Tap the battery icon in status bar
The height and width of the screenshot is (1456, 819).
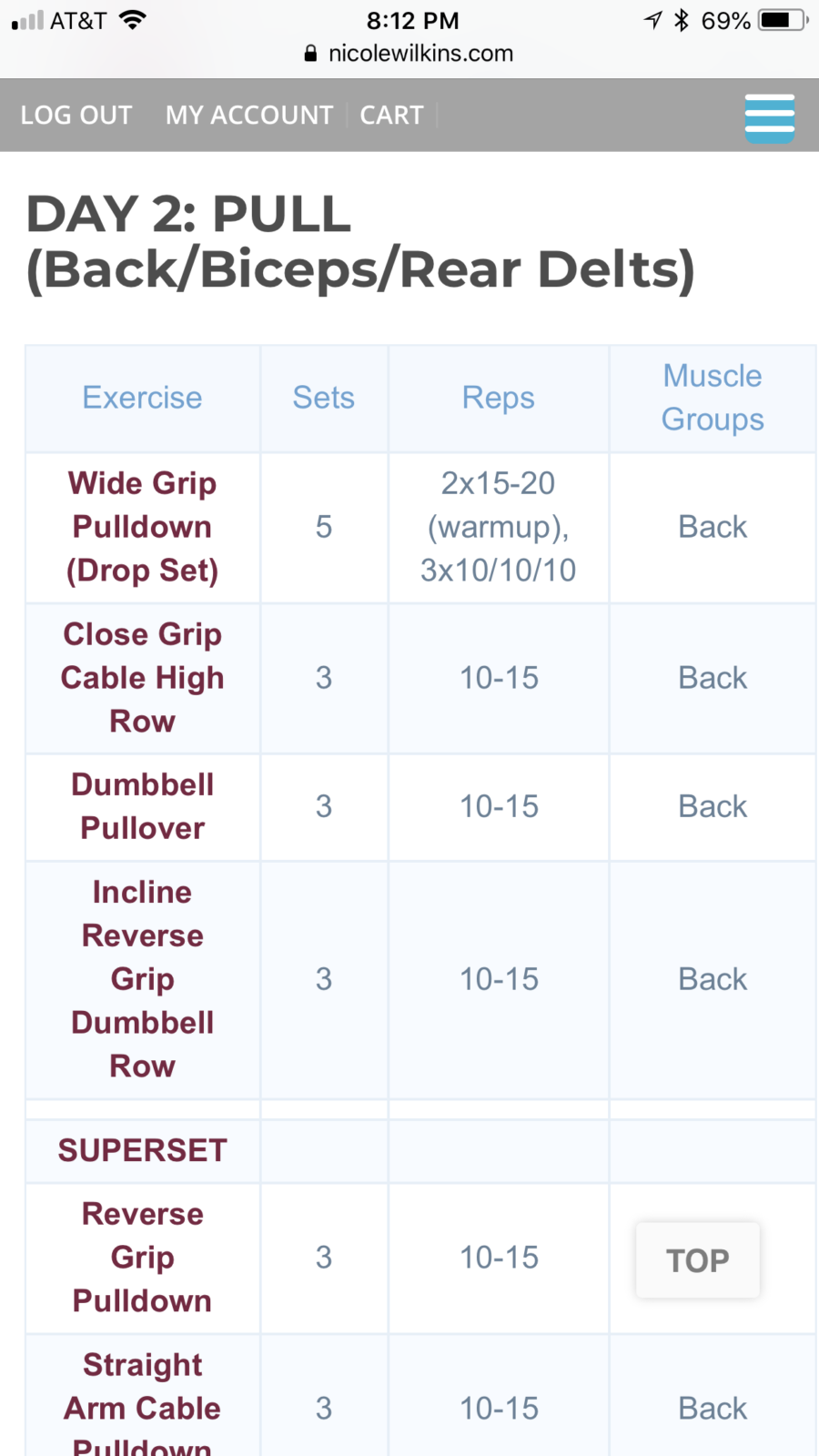[x=784, y=20]
